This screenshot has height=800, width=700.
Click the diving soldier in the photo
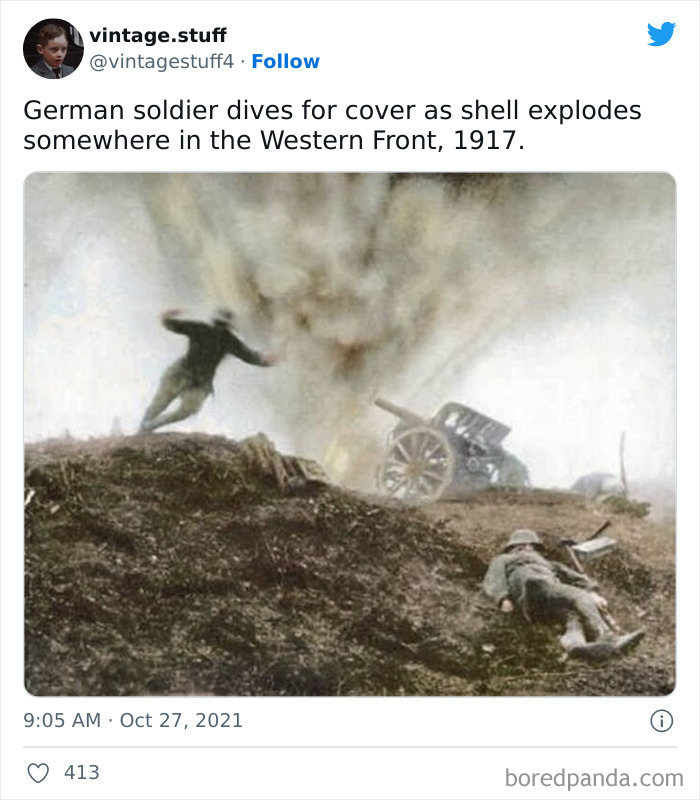coord(207,370)
